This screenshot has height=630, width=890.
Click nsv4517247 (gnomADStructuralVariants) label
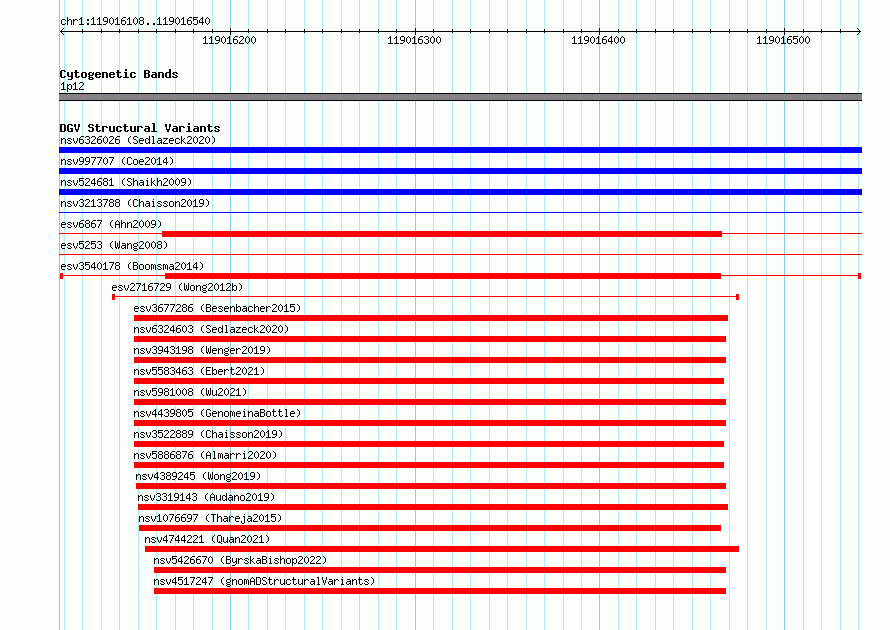click(265, 581)
